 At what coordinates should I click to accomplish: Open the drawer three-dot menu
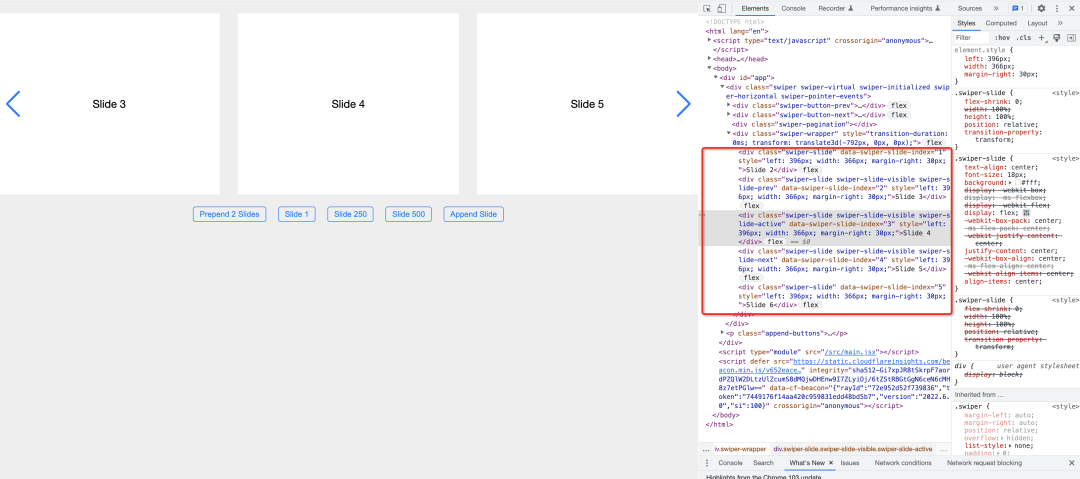(707, 462)
